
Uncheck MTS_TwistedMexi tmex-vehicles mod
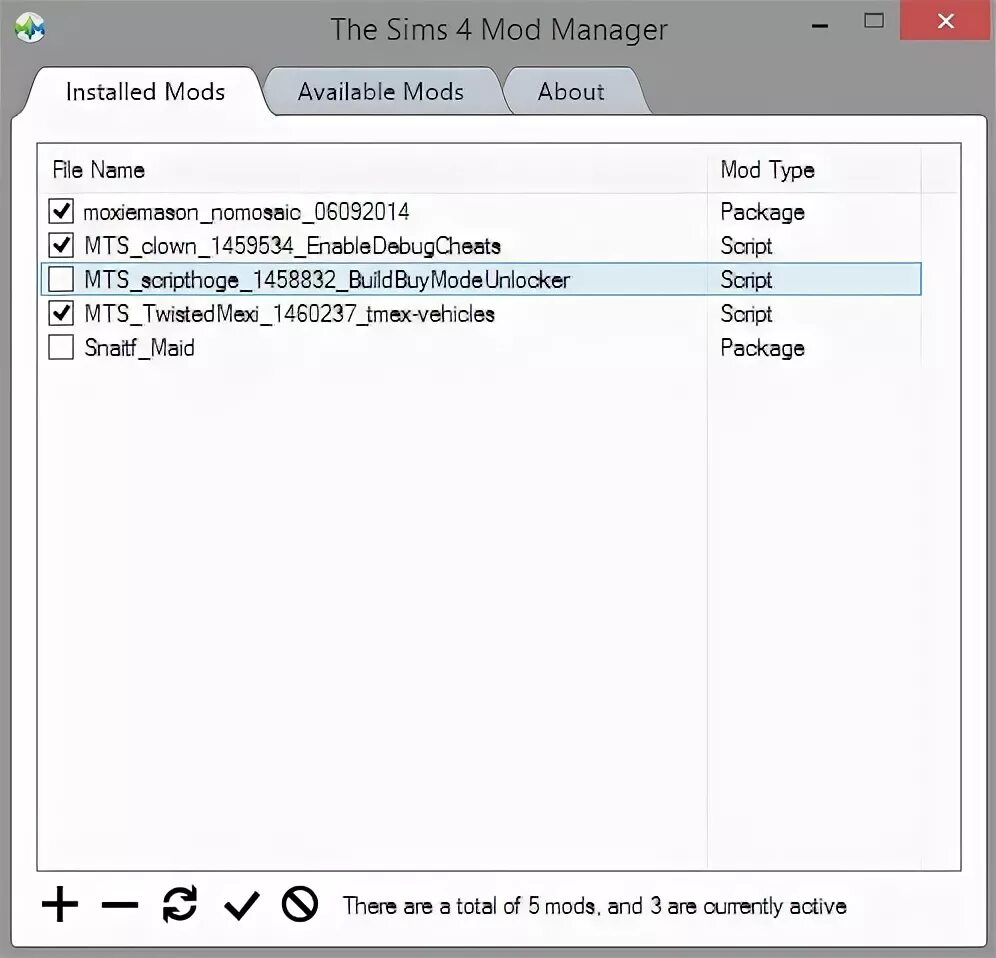pos(61,313)
